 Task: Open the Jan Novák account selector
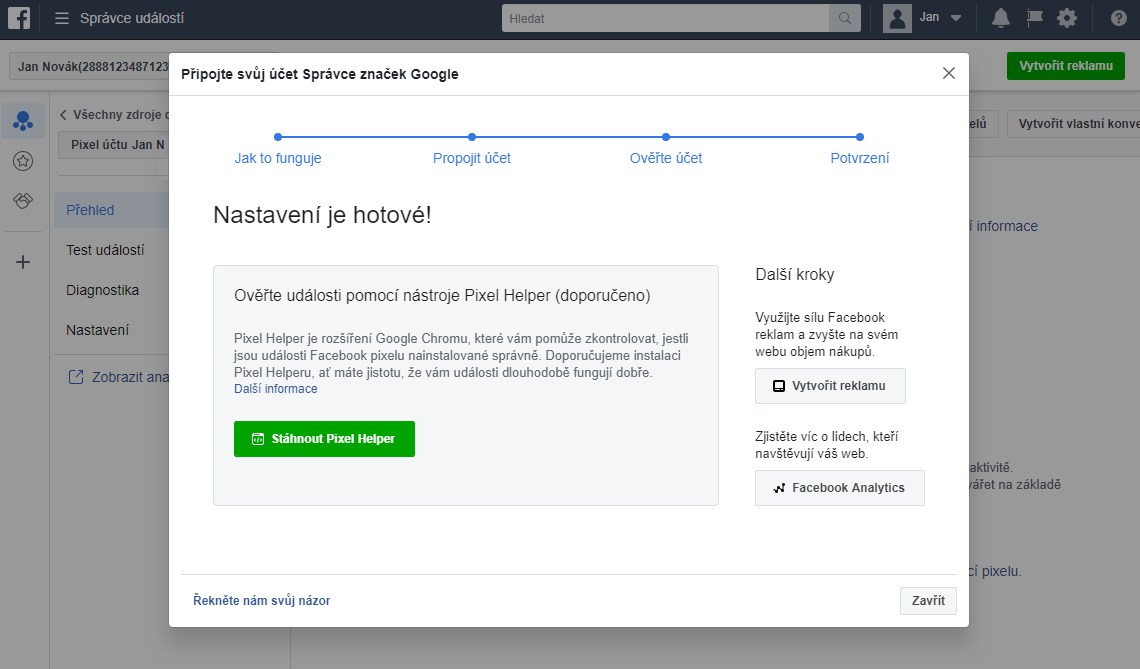pyautogui.click(x=90, y=66)
